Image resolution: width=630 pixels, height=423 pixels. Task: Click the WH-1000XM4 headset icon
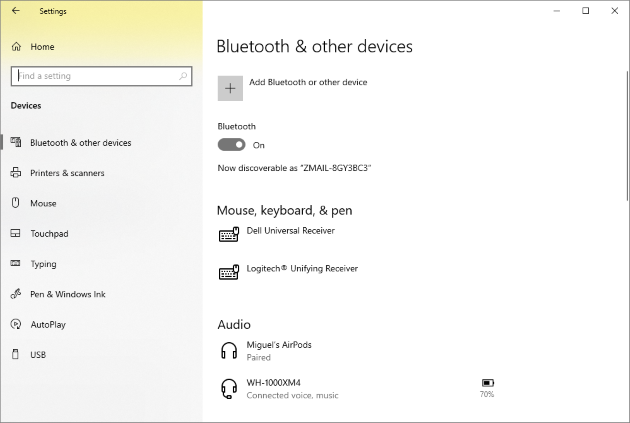pyautogui.click(x=228, y=388)
